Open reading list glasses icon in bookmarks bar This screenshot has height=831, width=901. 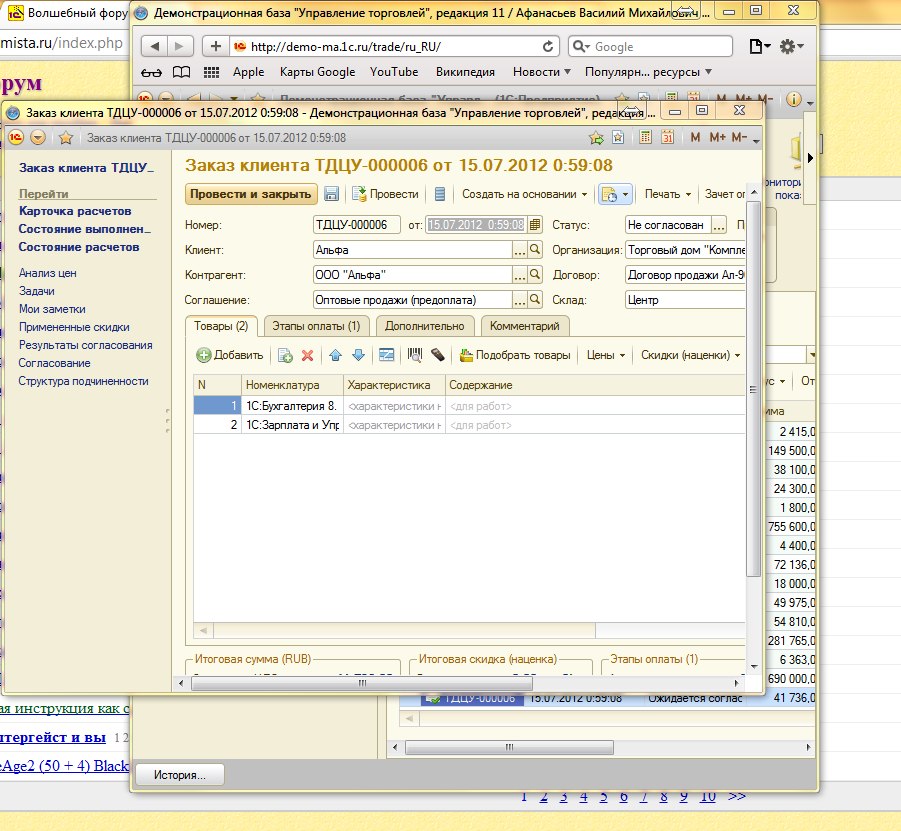point(151,72)
